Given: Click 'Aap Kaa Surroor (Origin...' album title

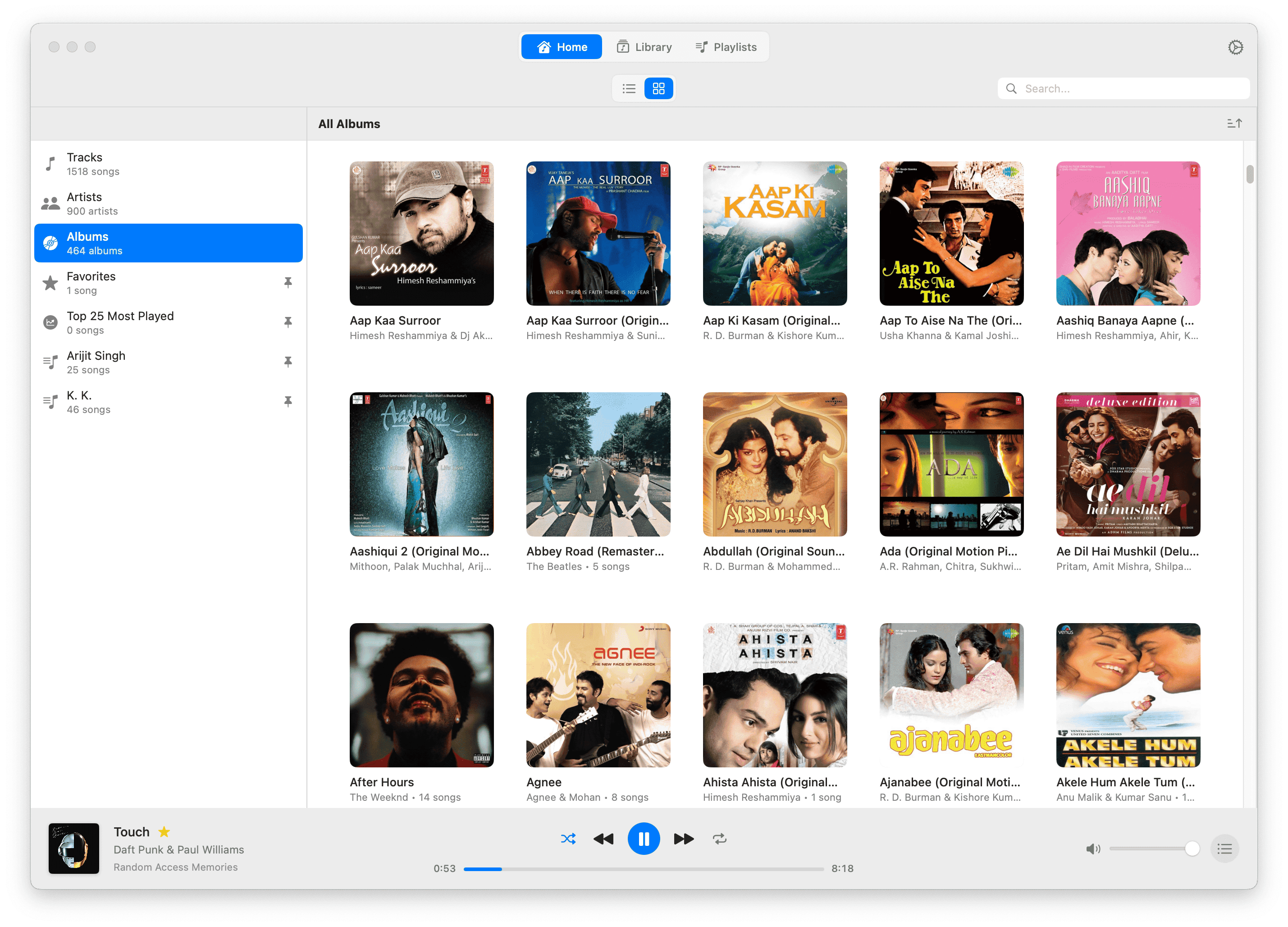Looking at the screenshot, I should (598, 321).
